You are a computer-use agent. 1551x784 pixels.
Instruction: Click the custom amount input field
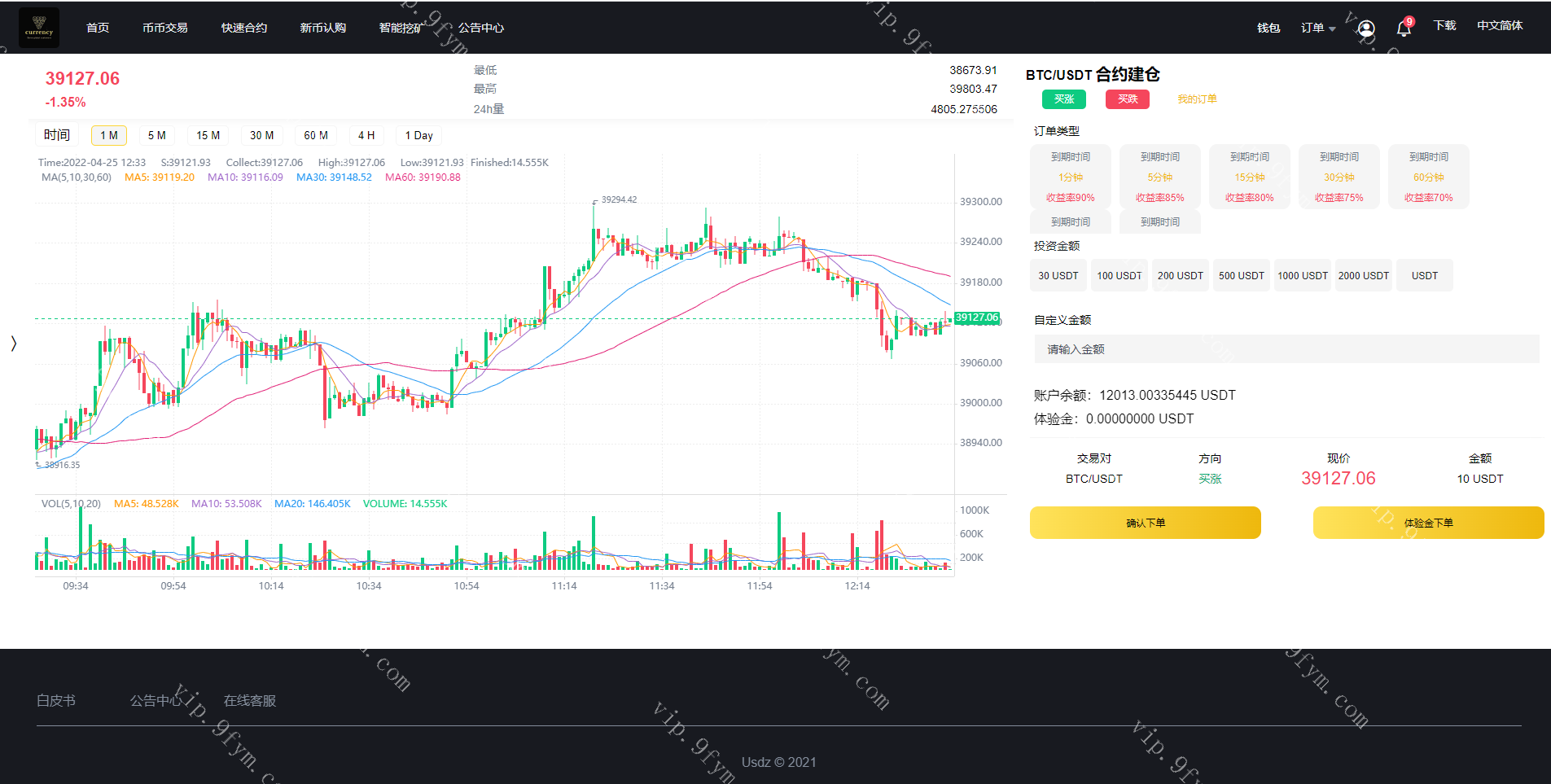coord(1286,349)
